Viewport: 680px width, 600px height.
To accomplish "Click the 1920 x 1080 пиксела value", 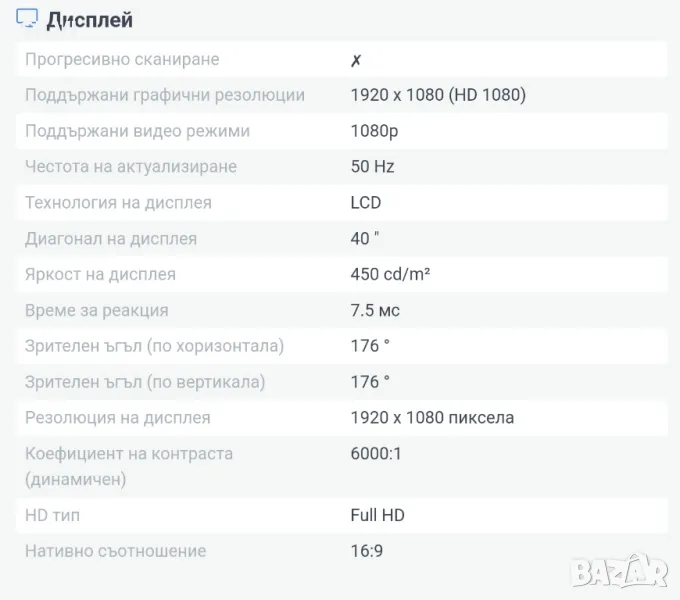I will tap(432, 417).
